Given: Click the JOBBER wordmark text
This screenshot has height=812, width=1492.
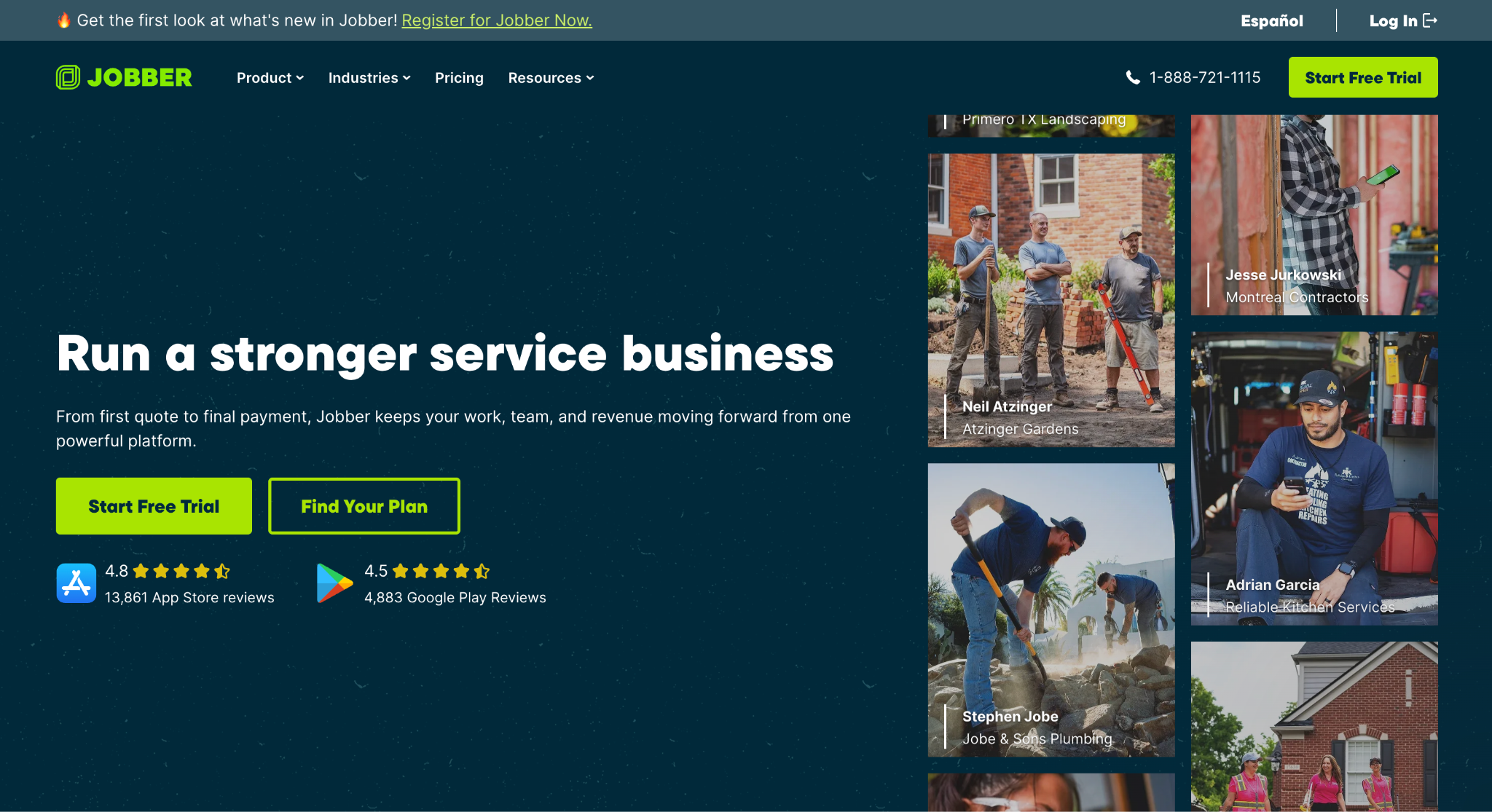Looking at the screenshot, I should (139, 77).
